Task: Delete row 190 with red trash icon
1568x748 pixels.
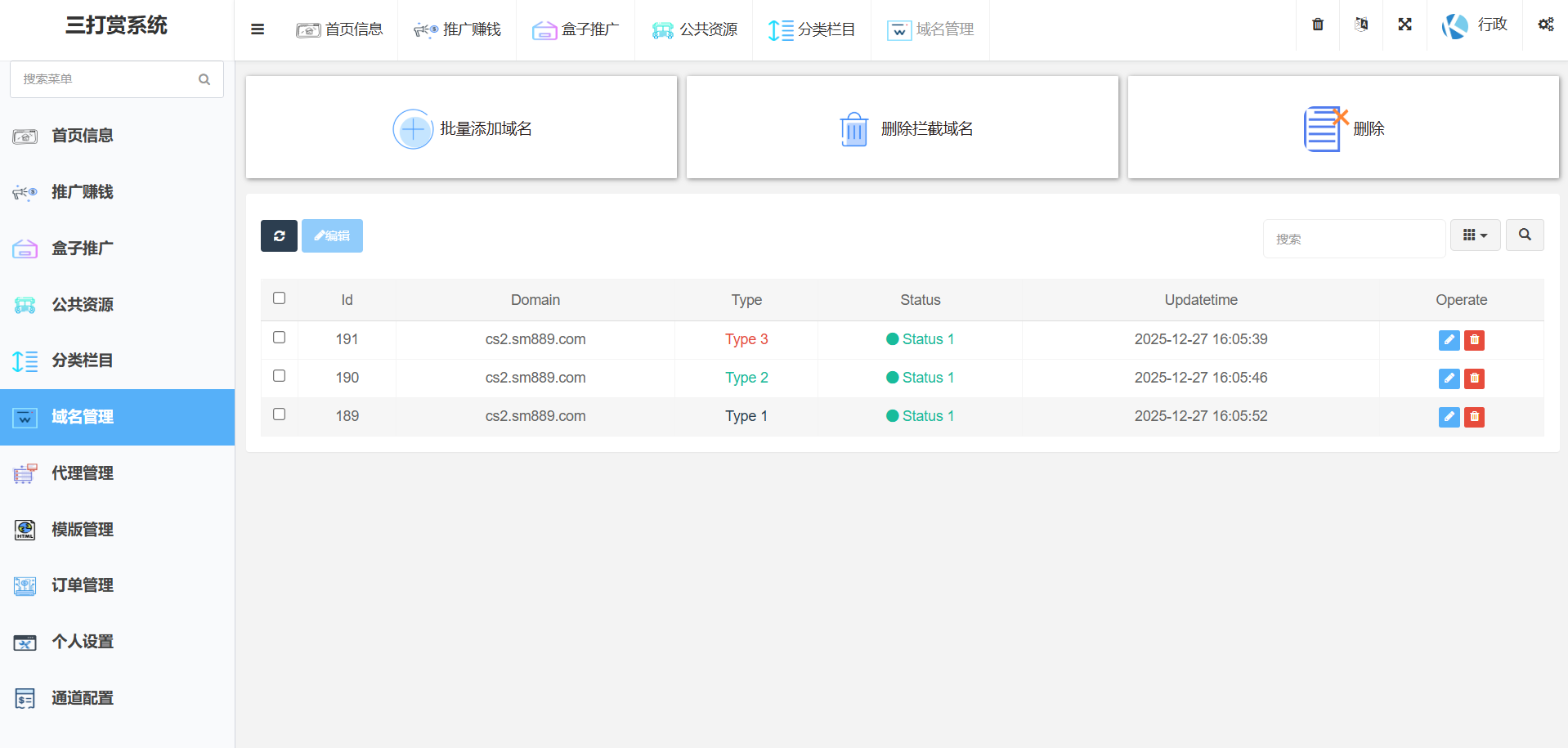Action: 1474,378
